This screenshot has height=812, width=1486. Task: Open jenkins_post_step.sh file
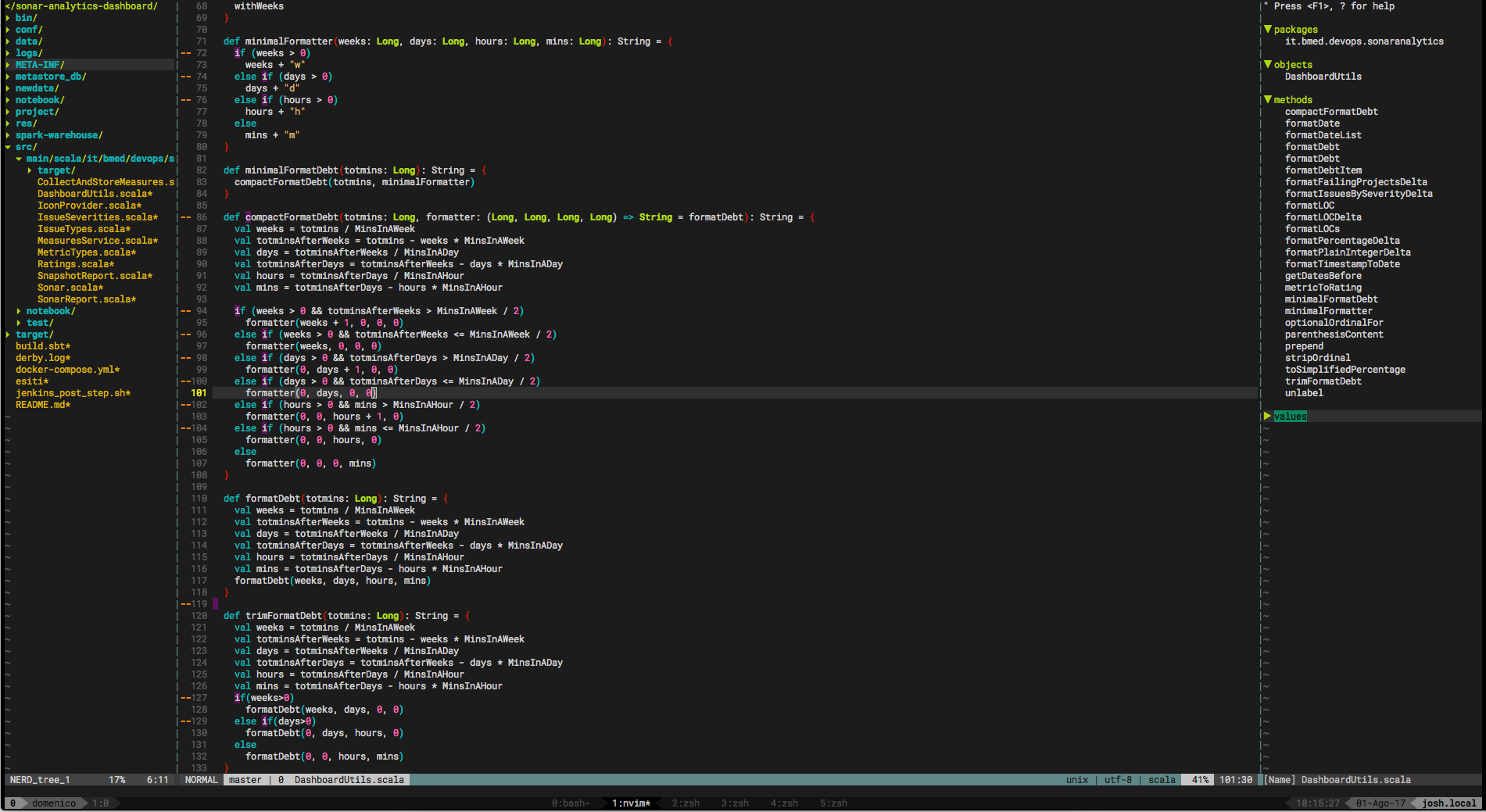pyautogui.click(x=73, y=393)
